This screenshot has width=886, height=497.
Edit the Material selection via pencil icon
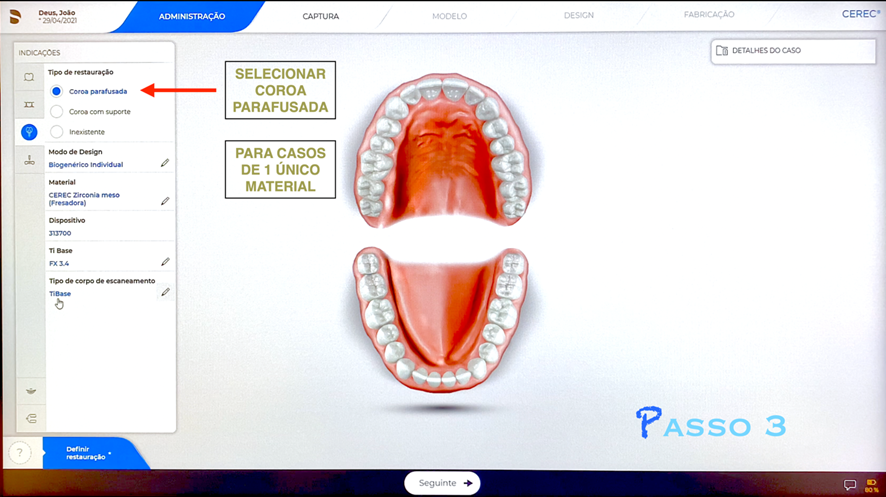(165, 201)
